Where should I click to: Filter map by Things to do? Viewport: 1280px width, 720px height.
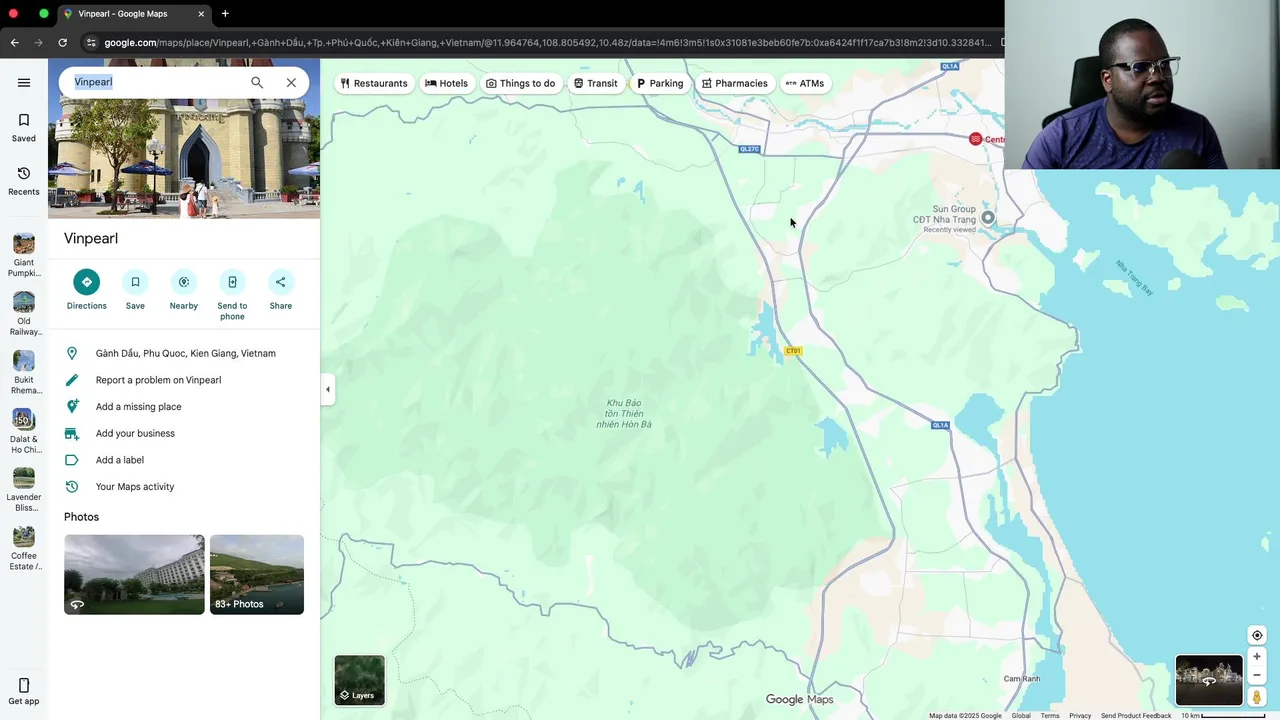[520, 83]
